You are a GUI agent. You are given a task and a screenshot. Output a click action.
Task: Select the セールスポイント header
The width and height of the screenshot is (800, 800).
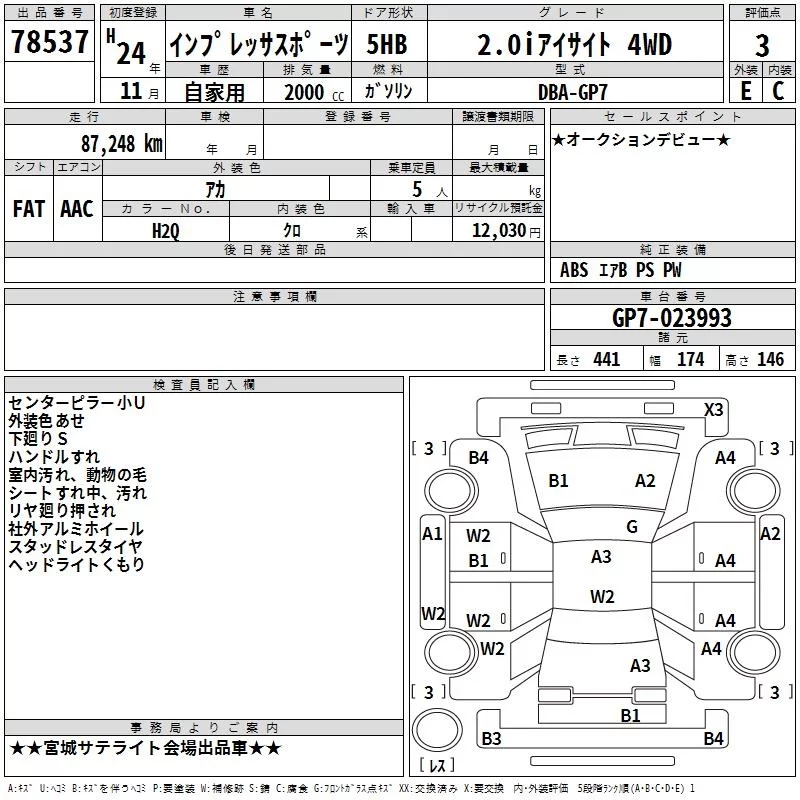click(x=672, y=116)
